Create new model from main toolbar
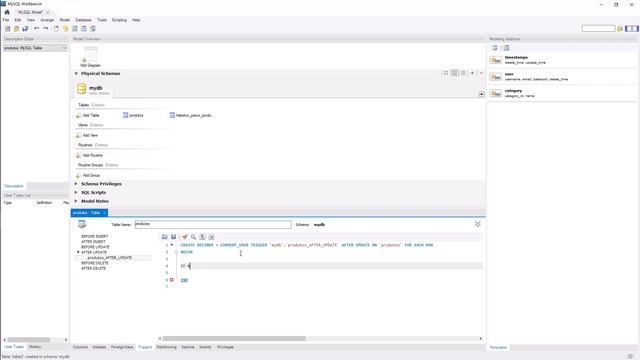The image size is (640, 360). (x=8, y=29)
